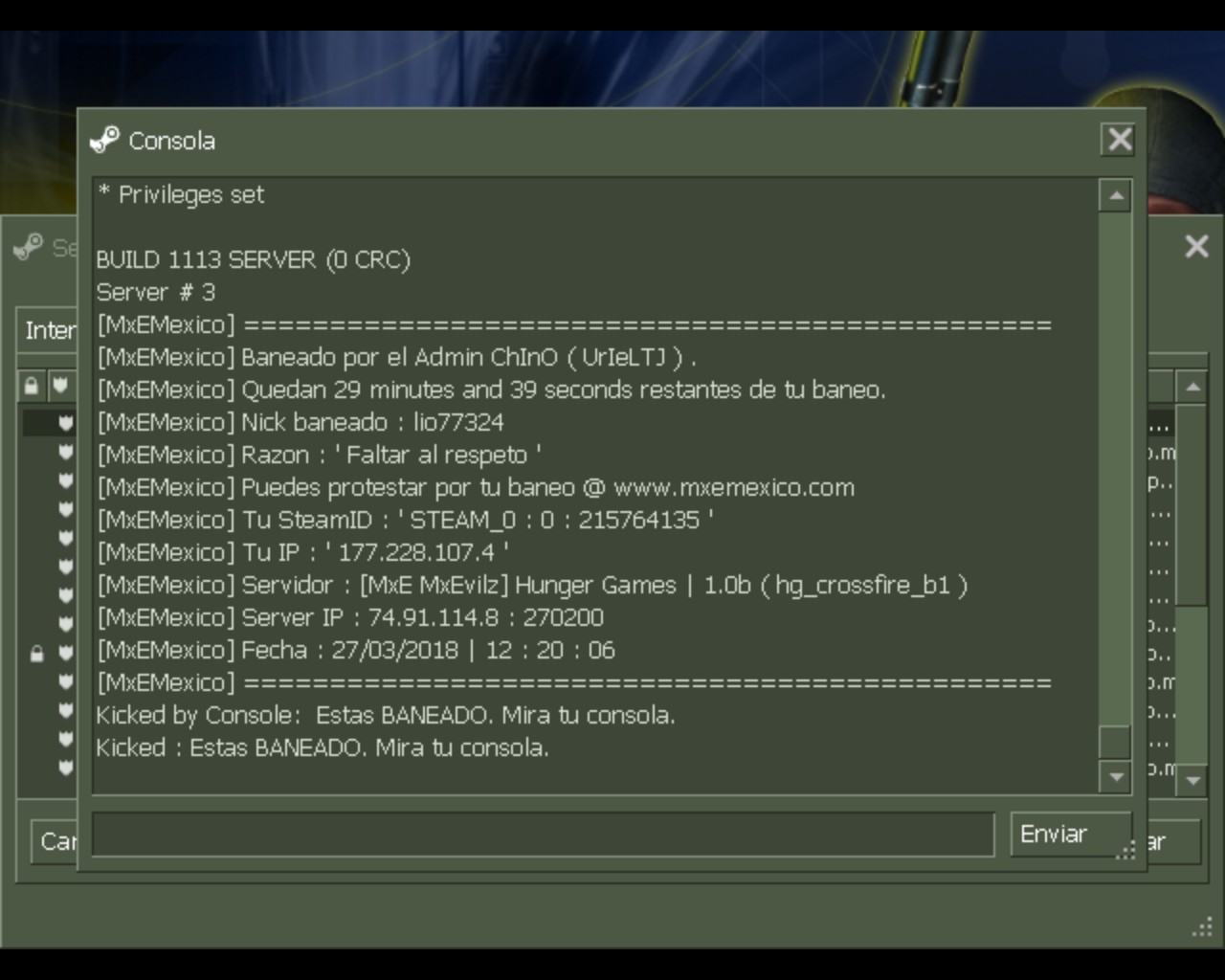The width and height of the screenshot is (1225, 980).
Task: Click the server list down-arrow scroll button
Action: click(x=1192, y=780)
